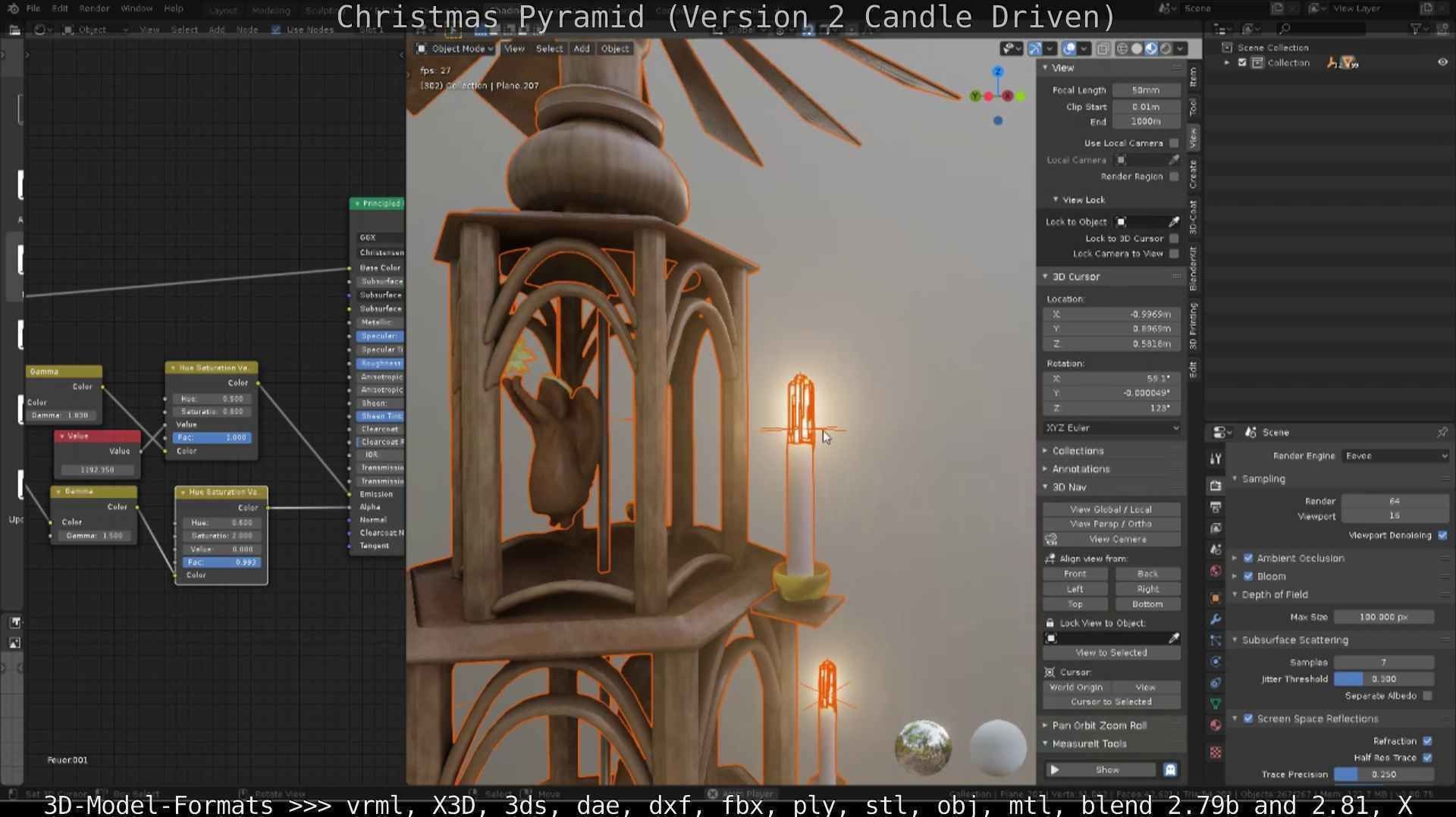Open the viewport Select menu
1456x817 pixels.
point(549,49)
